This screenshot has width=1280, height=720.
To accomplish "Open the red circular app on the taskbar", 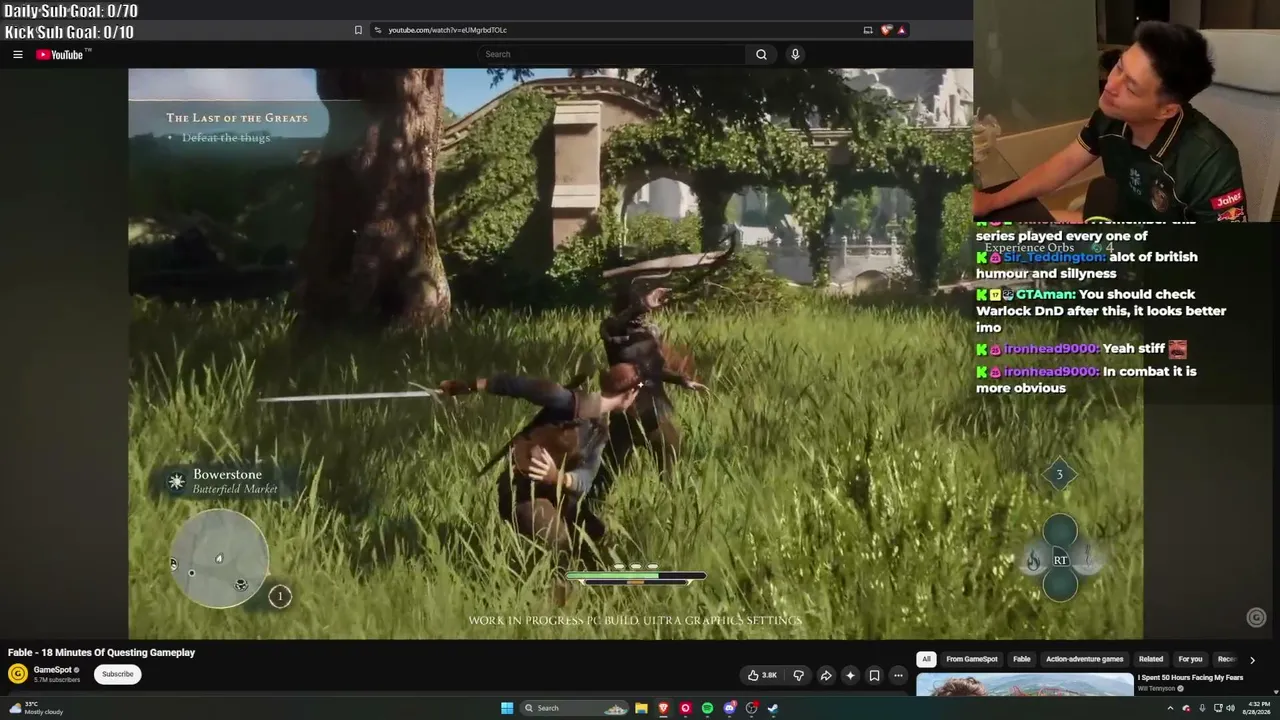I will [685, 708].
